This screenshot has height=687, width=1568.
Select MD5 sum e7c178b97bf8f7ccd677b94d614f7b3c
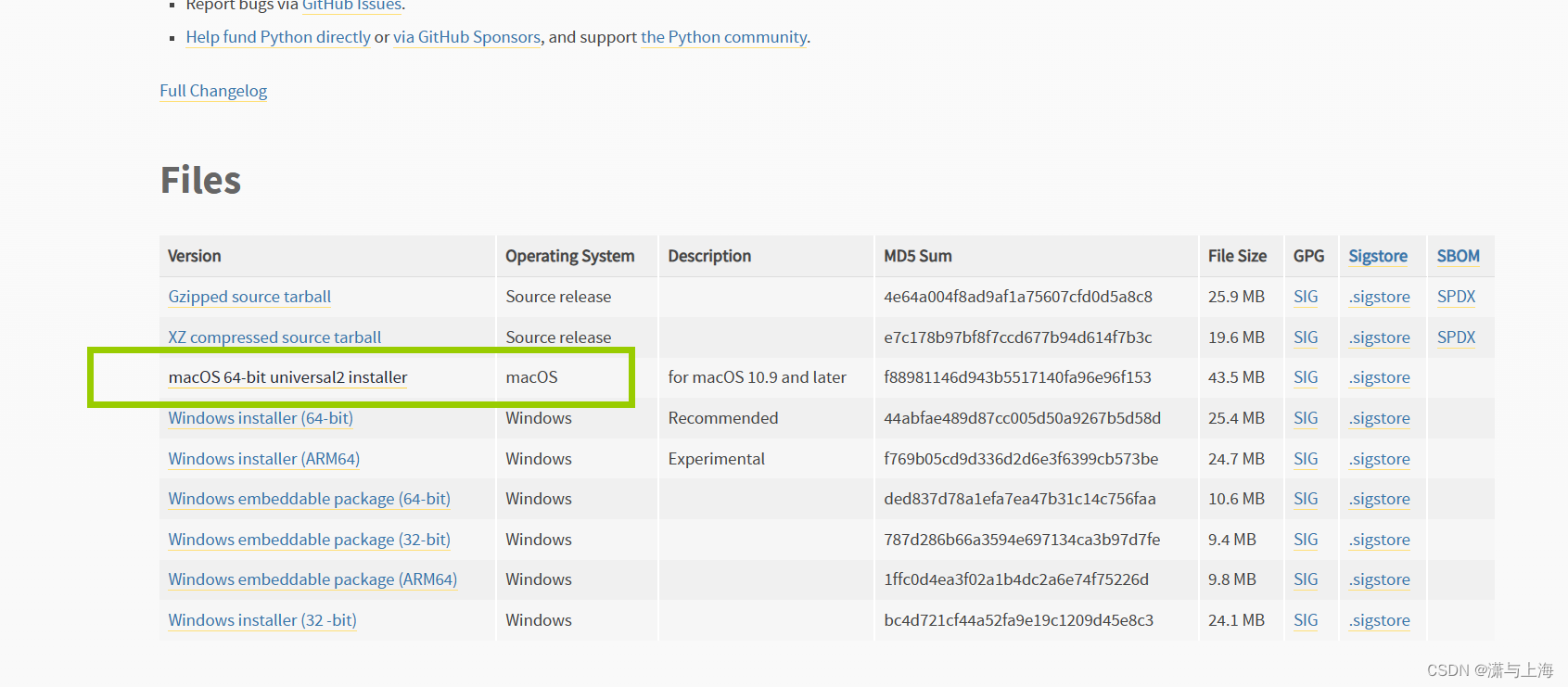1018,337
